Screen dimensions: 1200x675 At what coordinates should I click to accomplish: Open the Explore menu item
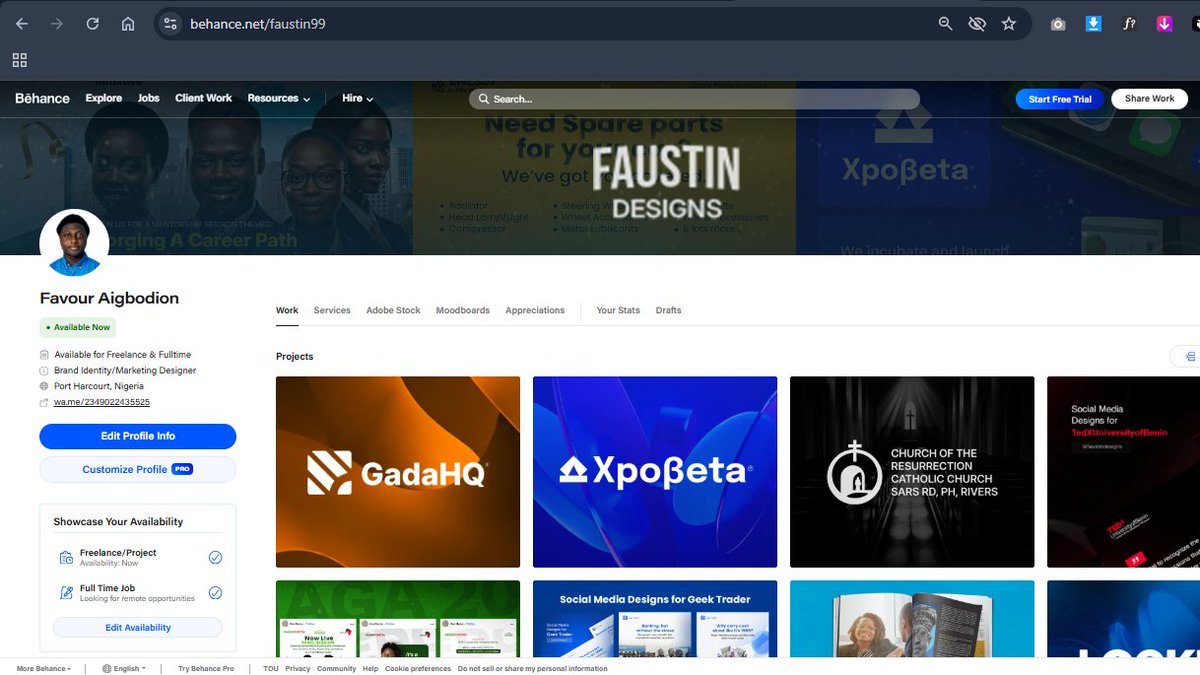click(104, 98)
